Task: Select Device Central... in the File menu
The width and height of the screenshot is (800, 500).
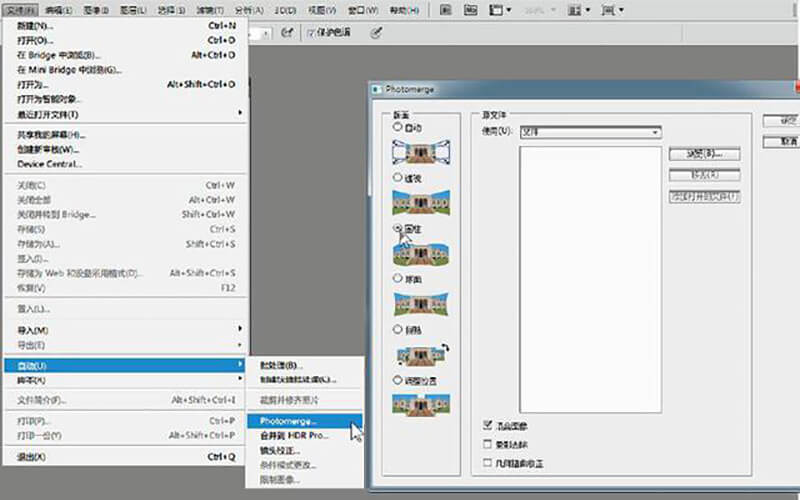Action: coord(50,164)
